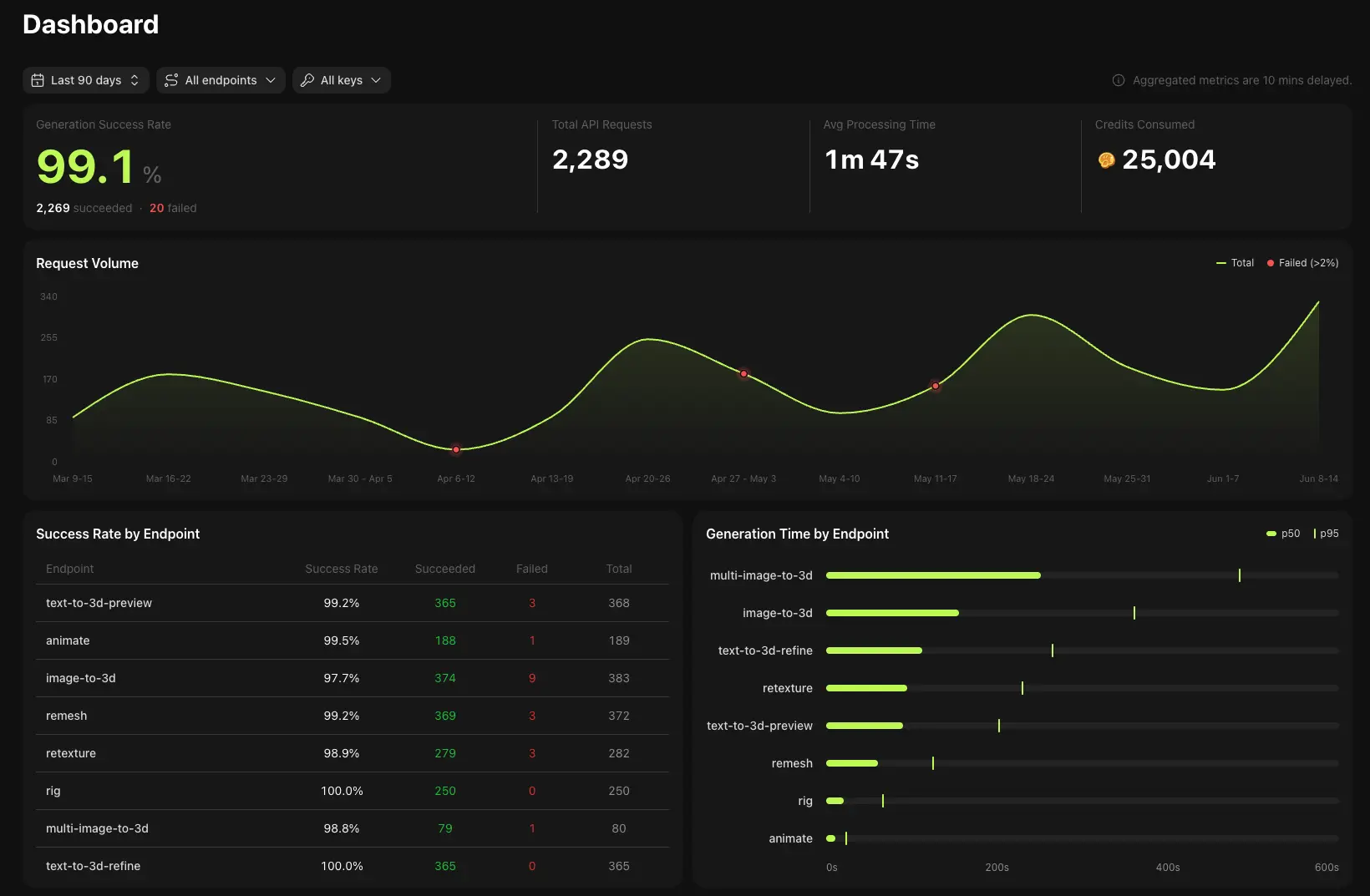The width and height of the screenshot is (1370, 896).
Task: Click the 2,269 succeeded count
Action: point(53,208)
